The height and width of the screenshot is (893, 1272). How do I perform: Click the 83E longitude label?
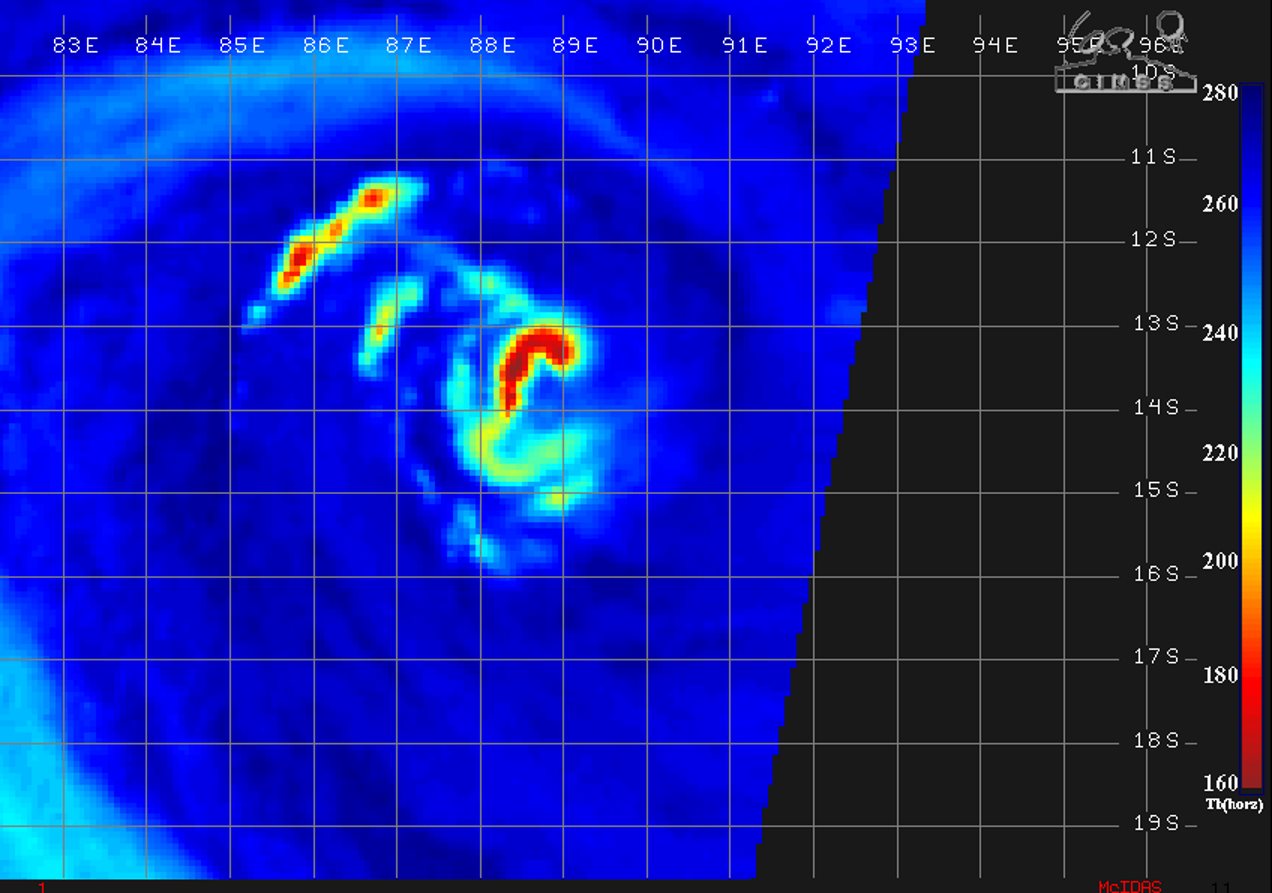[75, 45]
